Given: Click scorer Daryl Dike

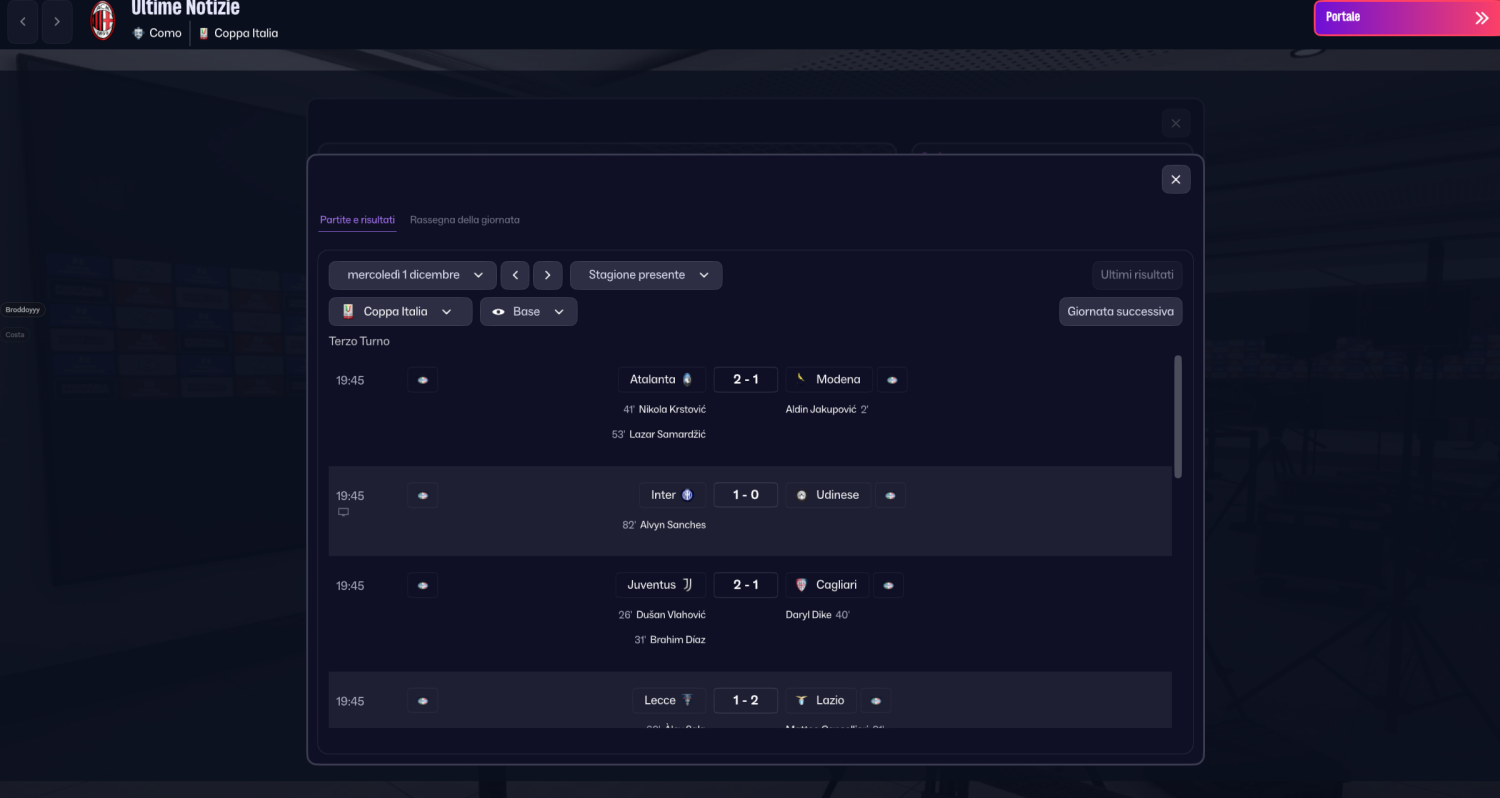Looking at the screenshot, I should 809,615.
